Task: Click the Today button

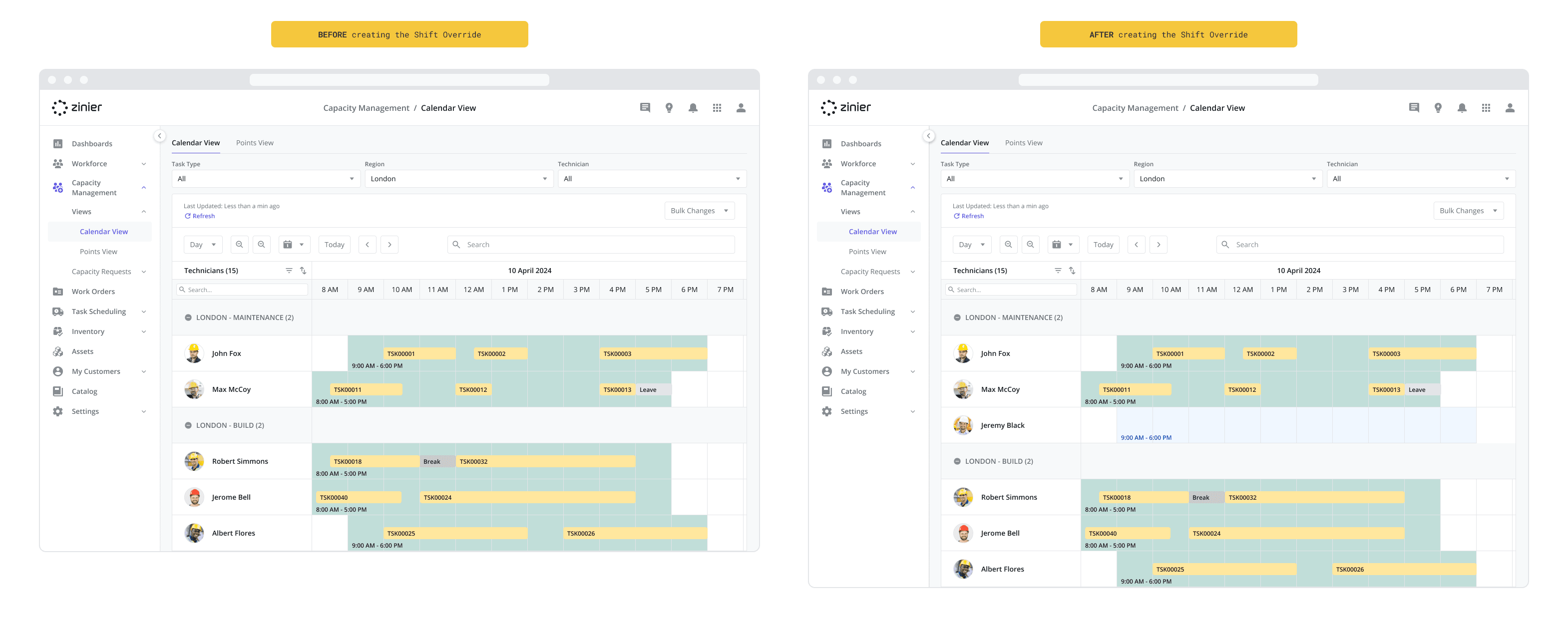Action: click(x=334, y=244)
